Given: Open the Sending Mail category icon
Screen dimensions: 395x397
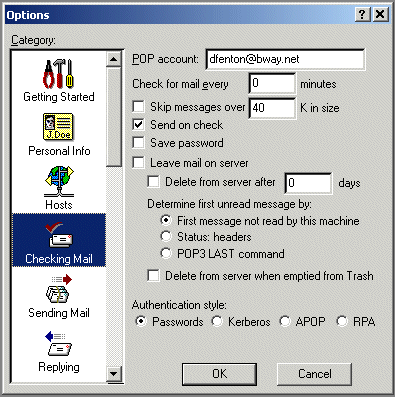Looking at the screenshot, I should (59, 289).
